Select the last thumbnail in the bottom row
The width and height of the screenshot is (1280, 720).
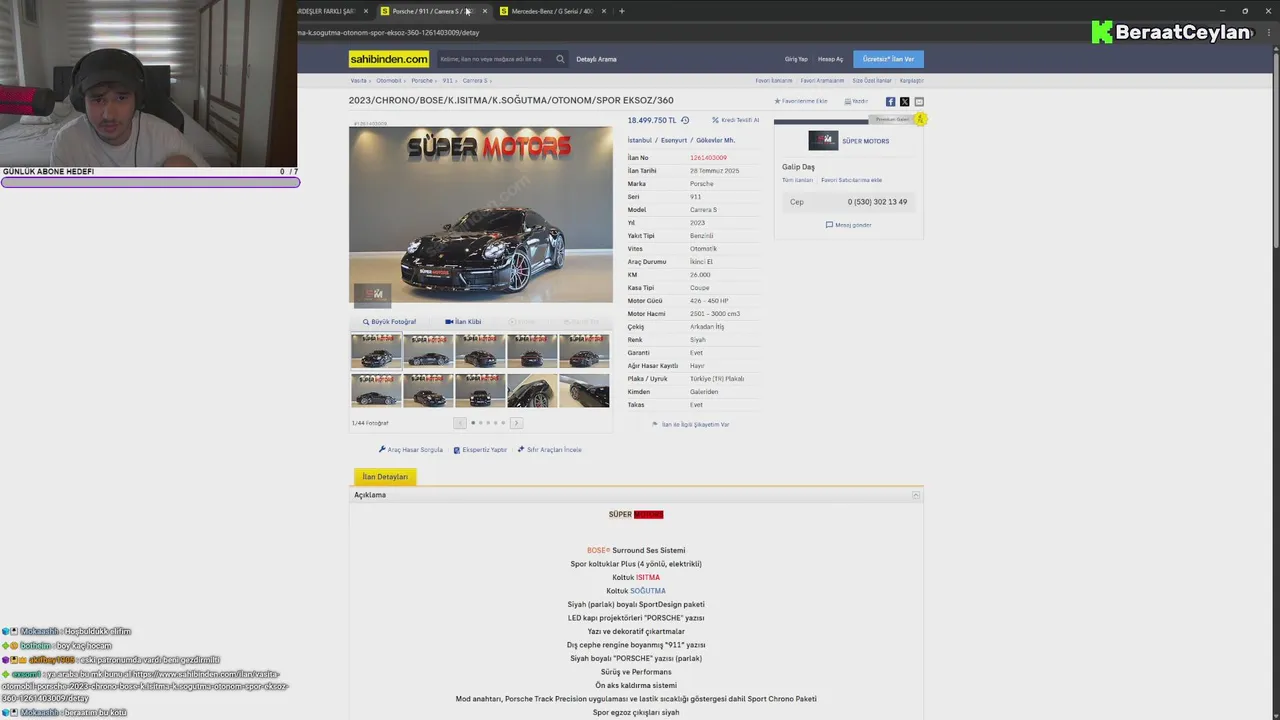tap(584, 390)
